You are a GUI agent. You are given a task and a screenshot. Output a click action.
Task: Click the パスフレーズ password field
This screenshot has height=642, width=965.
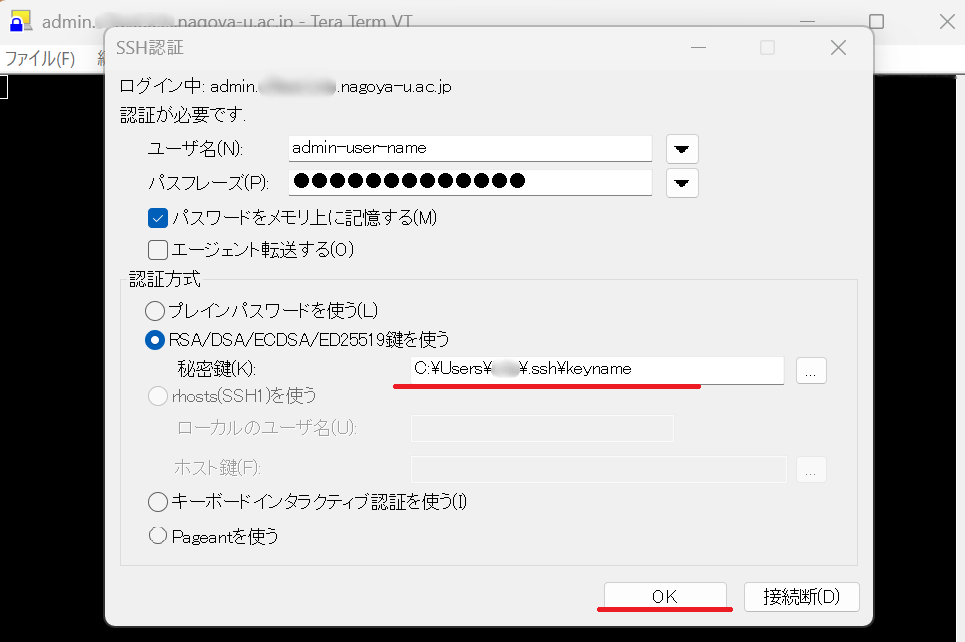[470, 182]
